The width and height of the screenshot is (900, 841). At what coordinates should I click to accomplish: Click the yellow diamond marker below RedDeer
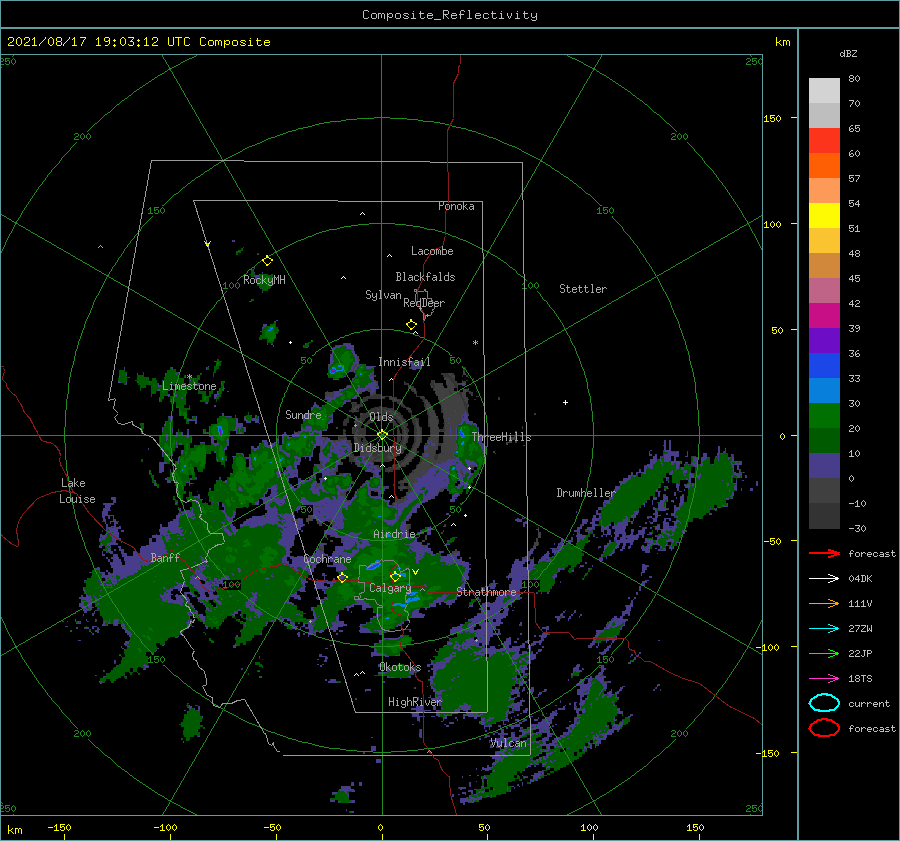(412, 325)
